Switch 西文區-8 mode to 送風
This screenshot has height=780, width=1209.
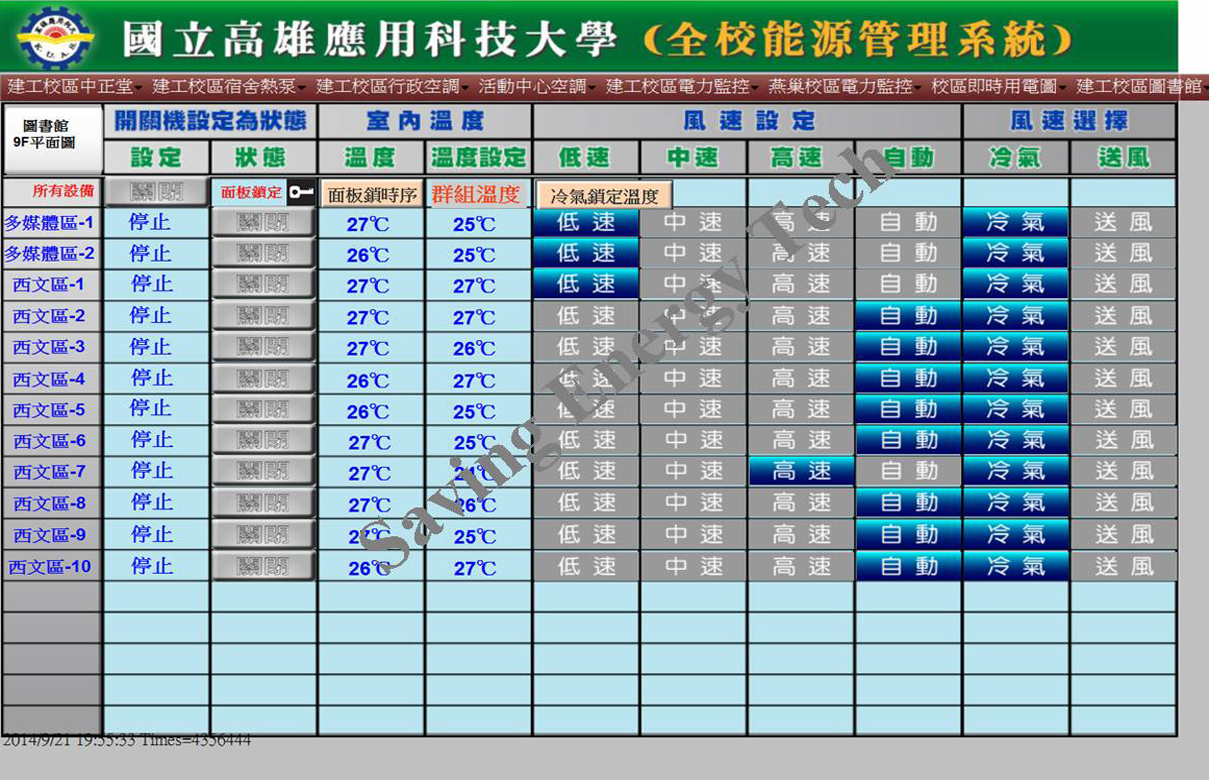pyautogui.click(x=1123, y=503)
